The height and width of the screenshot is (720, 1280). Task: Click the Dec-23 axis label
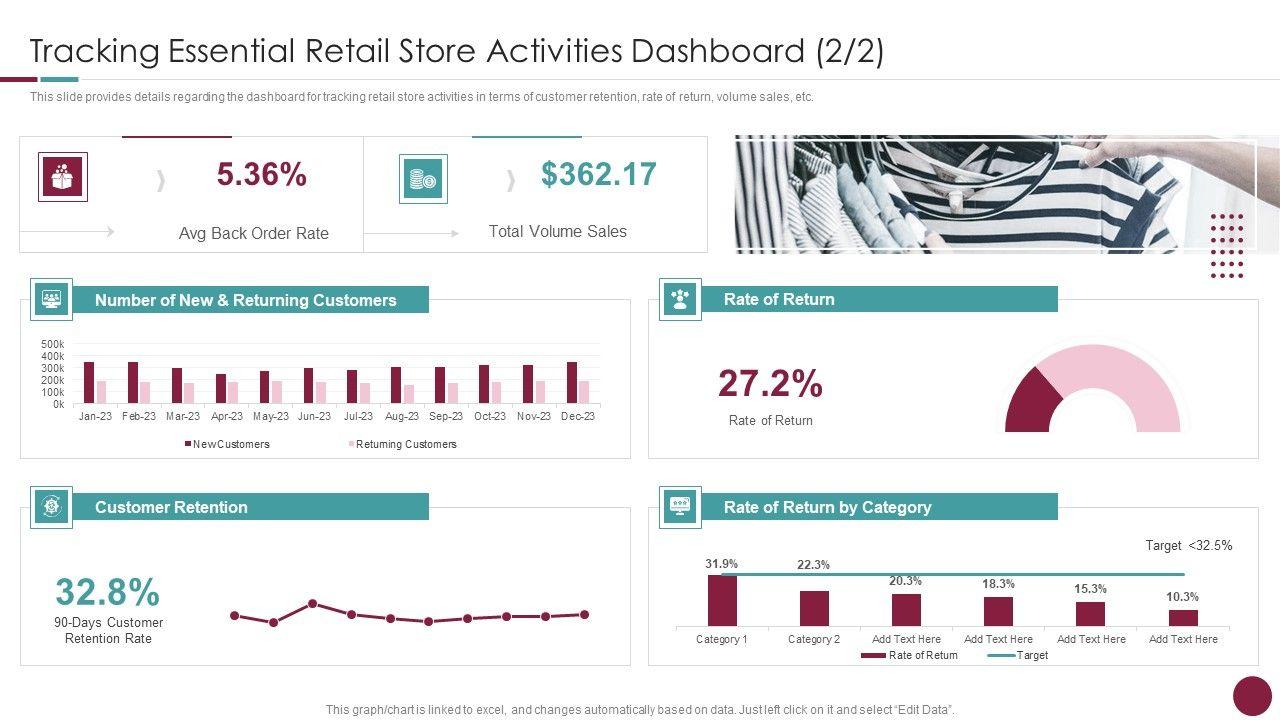[578, 416]
